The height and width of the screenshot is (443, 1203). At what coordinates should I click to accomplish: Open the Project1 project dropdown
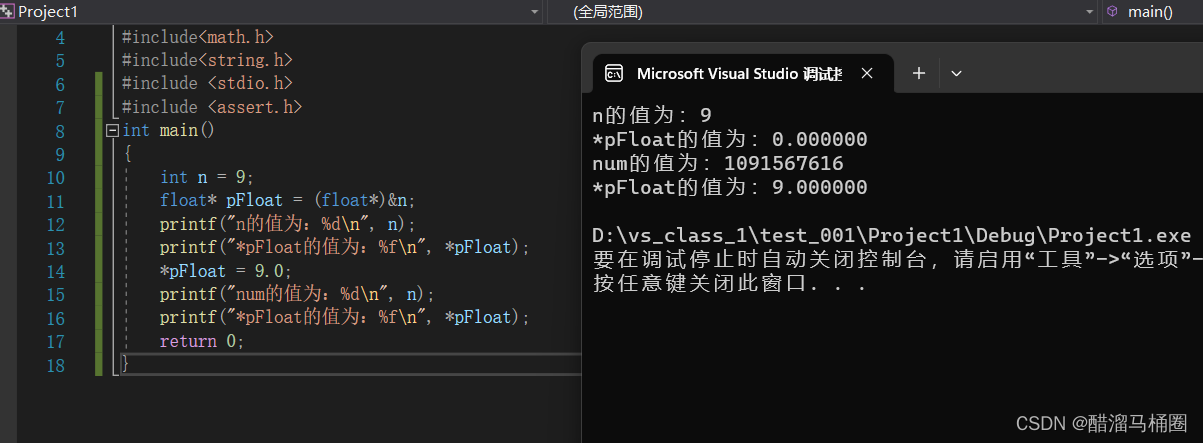535,12
